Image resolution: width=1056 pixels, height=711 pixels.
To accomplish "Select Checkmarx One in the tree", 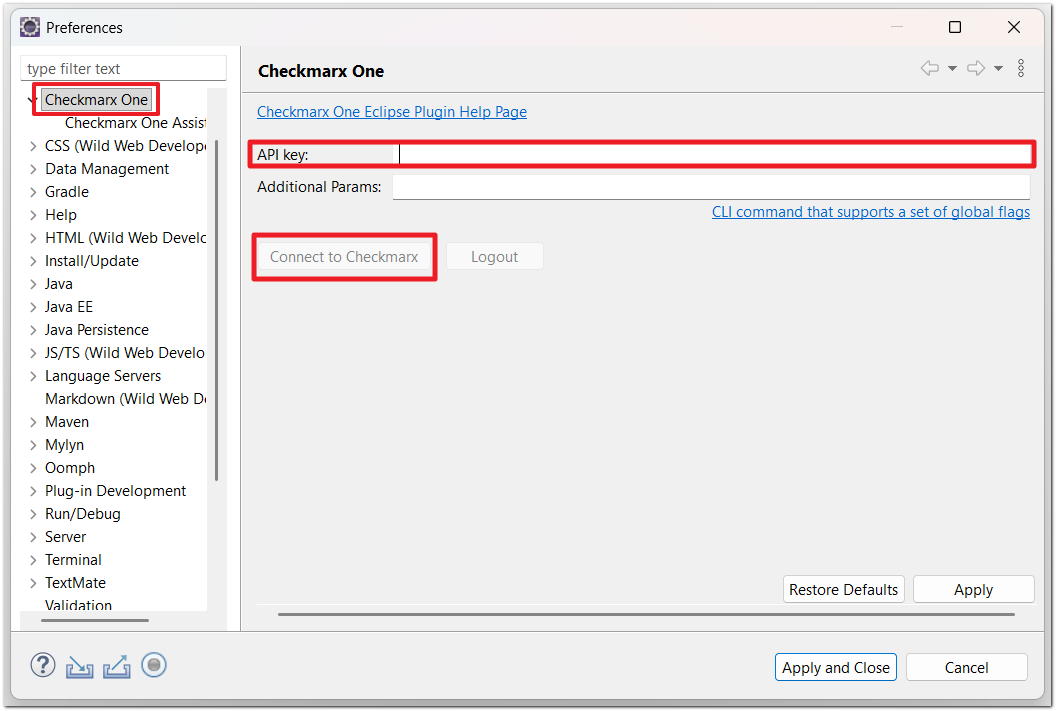I will 96,100.
